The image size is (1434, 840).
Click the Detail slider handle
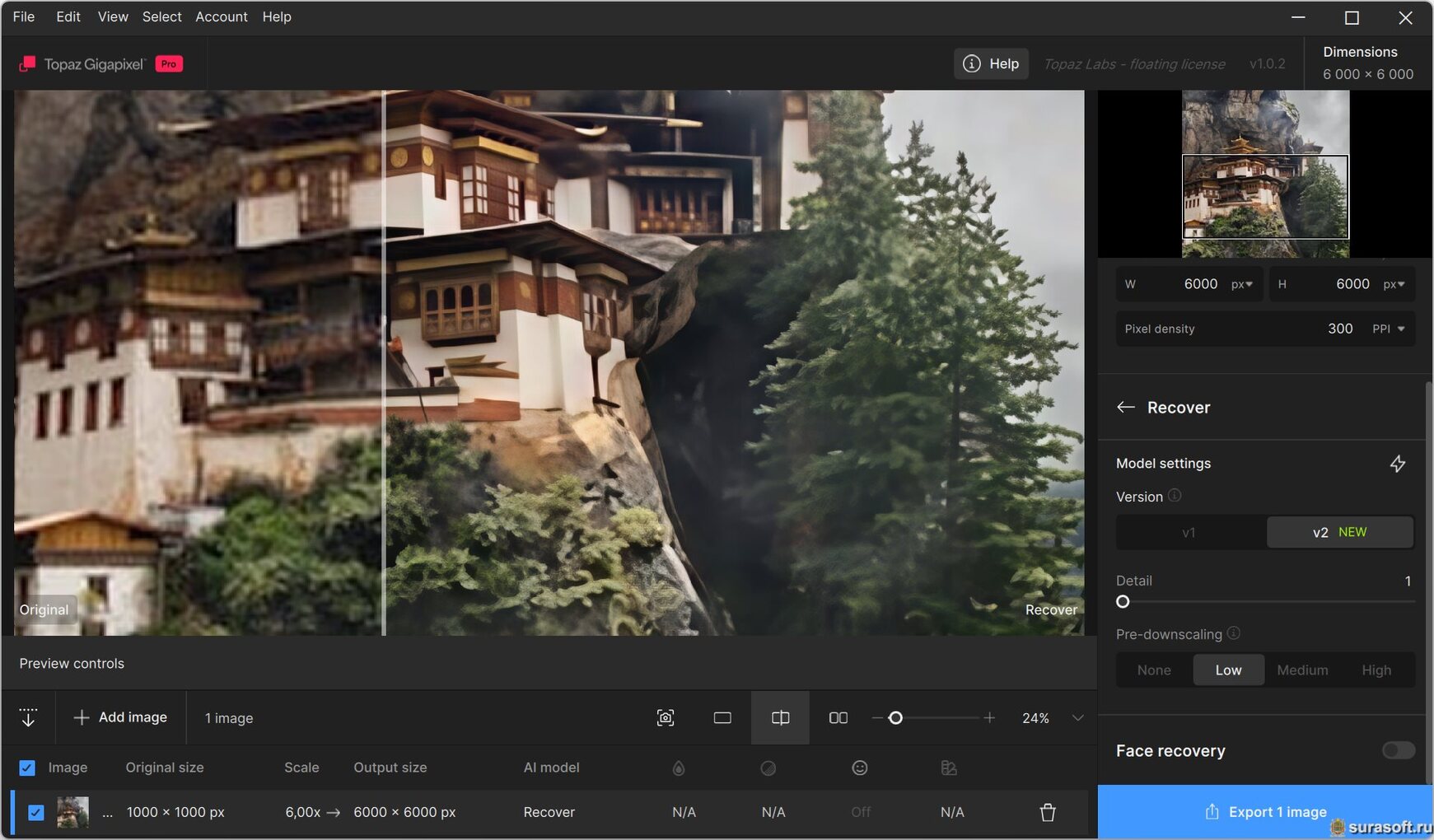1123,602
